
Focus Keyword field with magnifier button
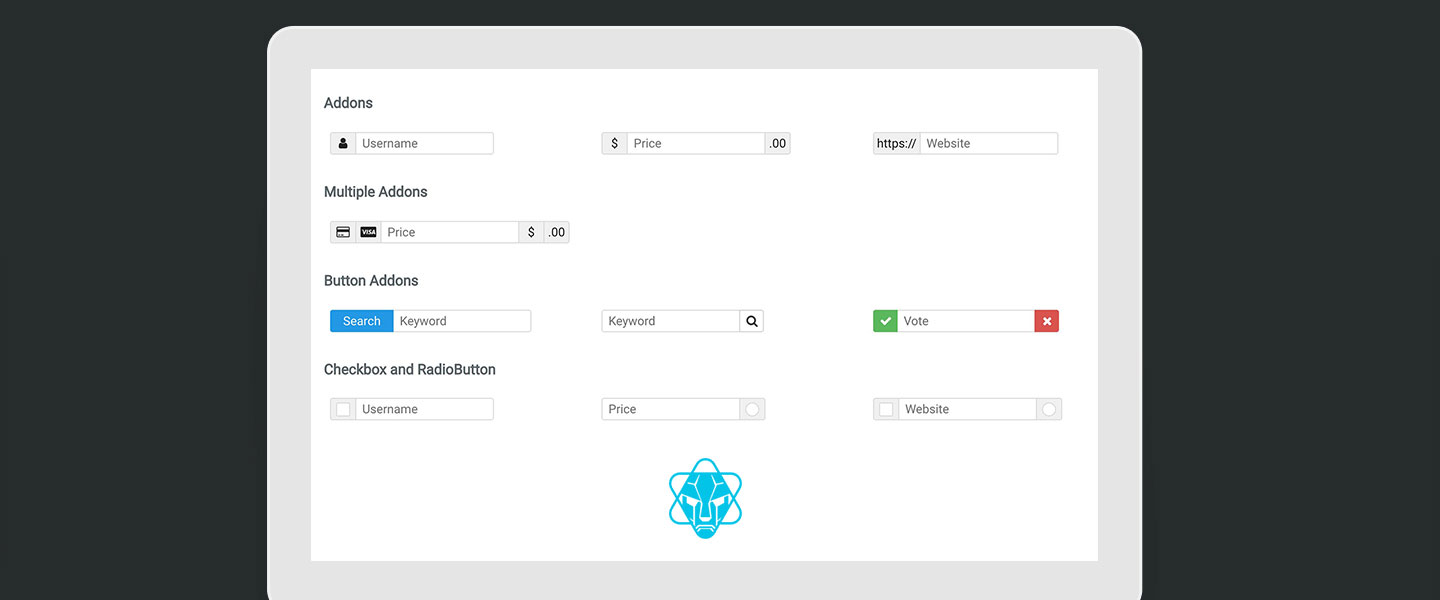pos(671,321)
